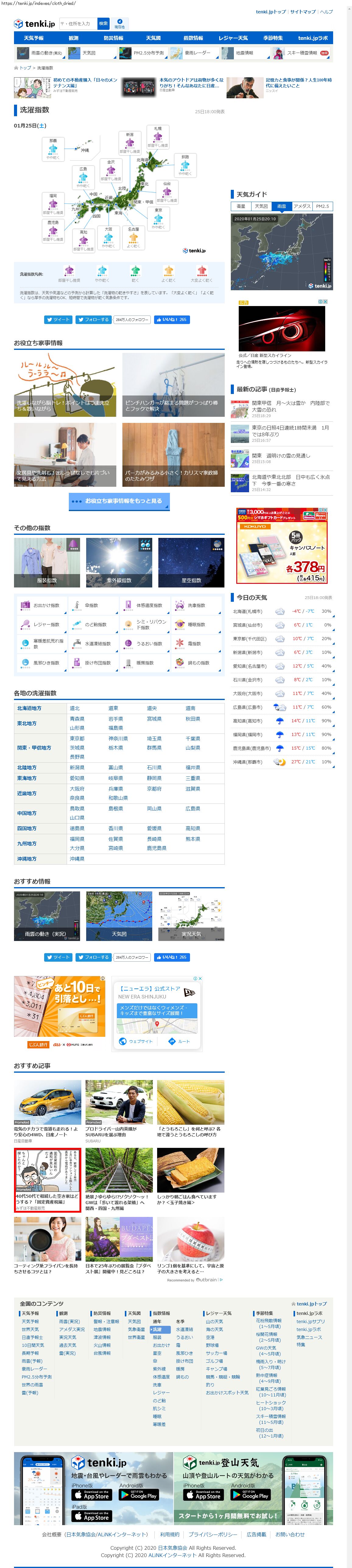Open the 指数情報 navigation menu item
The width and height of the screenshot is (352, 1568).
tap(193, 38)
